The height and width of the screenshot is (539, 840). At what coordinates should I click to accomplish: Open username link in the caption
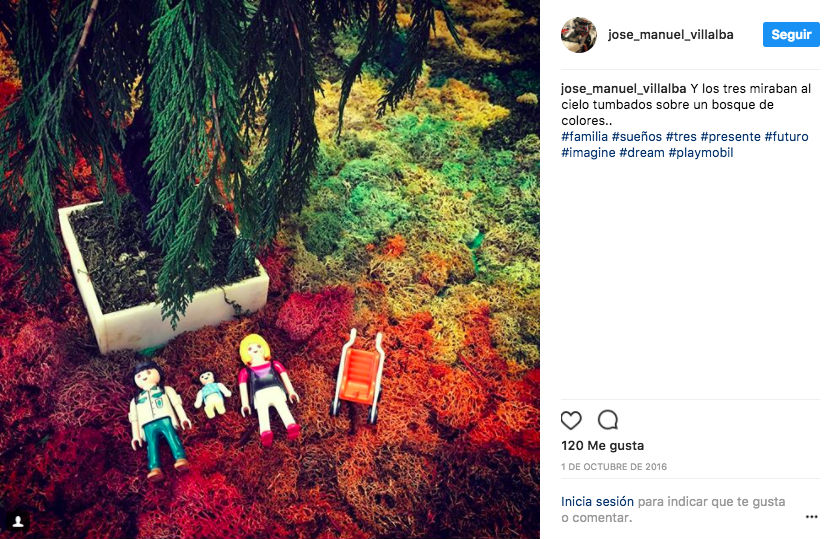tap(624, 88)
